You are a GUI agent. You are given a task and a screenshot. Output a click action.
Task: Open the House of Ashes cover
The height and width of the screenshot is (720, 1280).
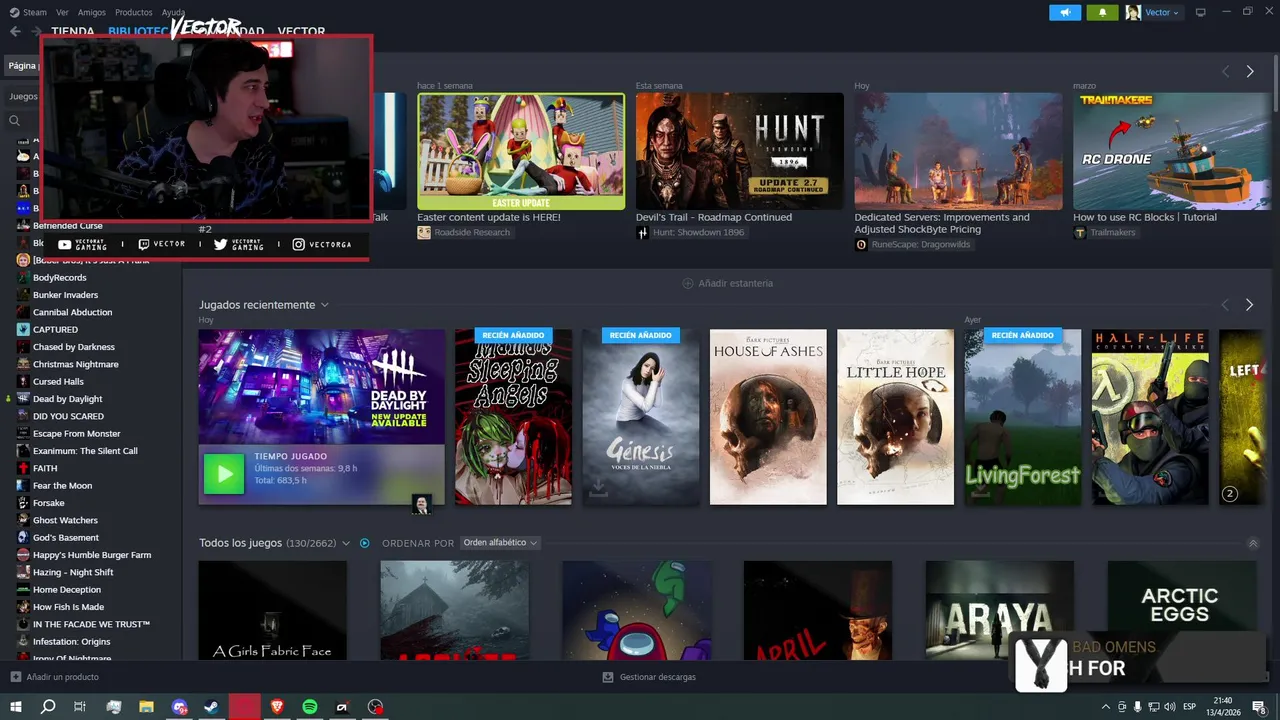pyautogui.click(x=768, y=417)
